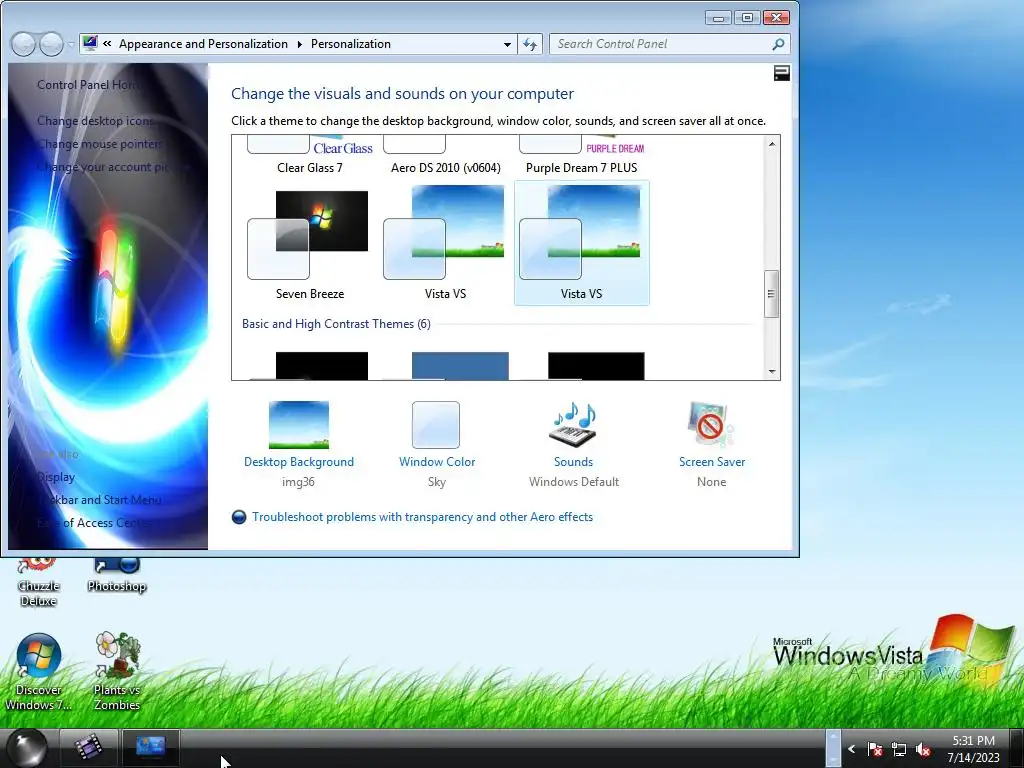Screen dimensions: 1024x768
Task: Open the film clapper taskbar icon
Action: 89,747
